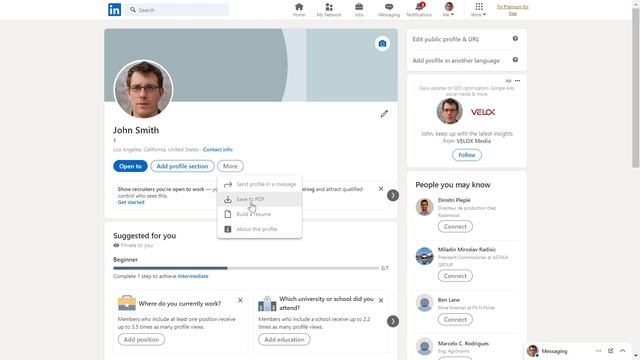
Task: Select Send profile in a message
Action: (260, 184)
